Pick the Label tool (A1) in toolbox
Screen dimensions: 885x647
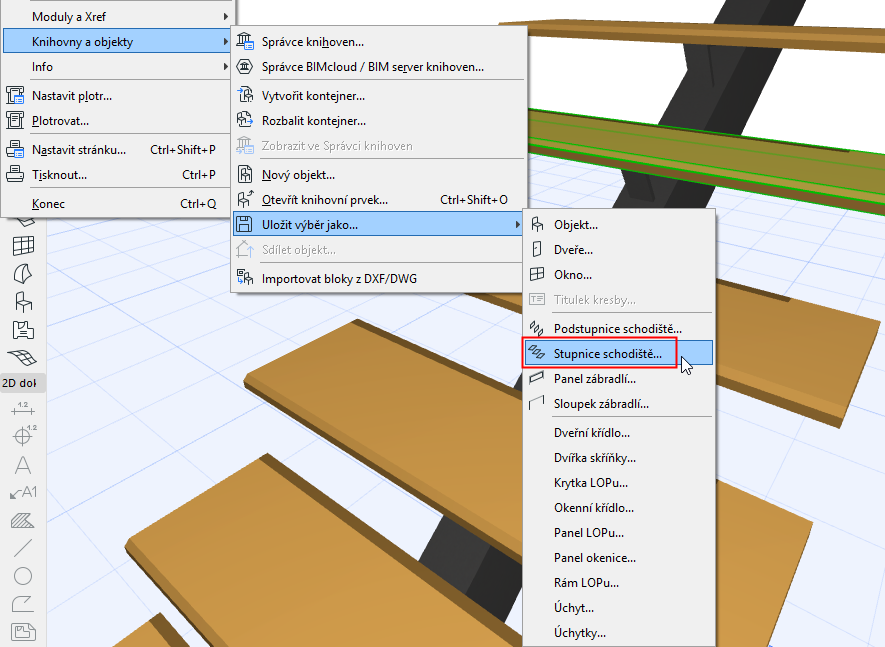click(x=23, y=492)
